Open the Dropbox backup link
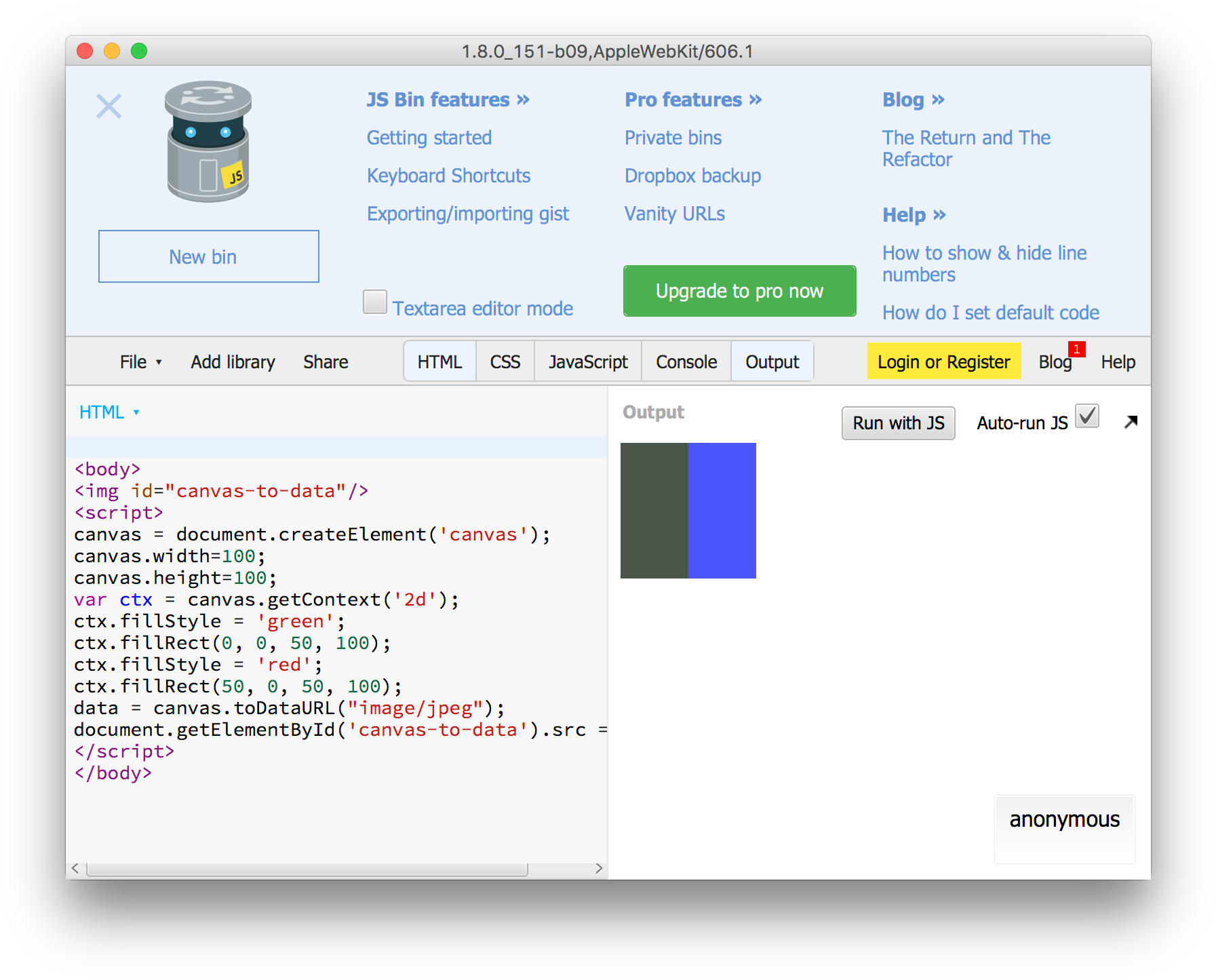The height and width of the screenshot is (980, 1216). 692,176
